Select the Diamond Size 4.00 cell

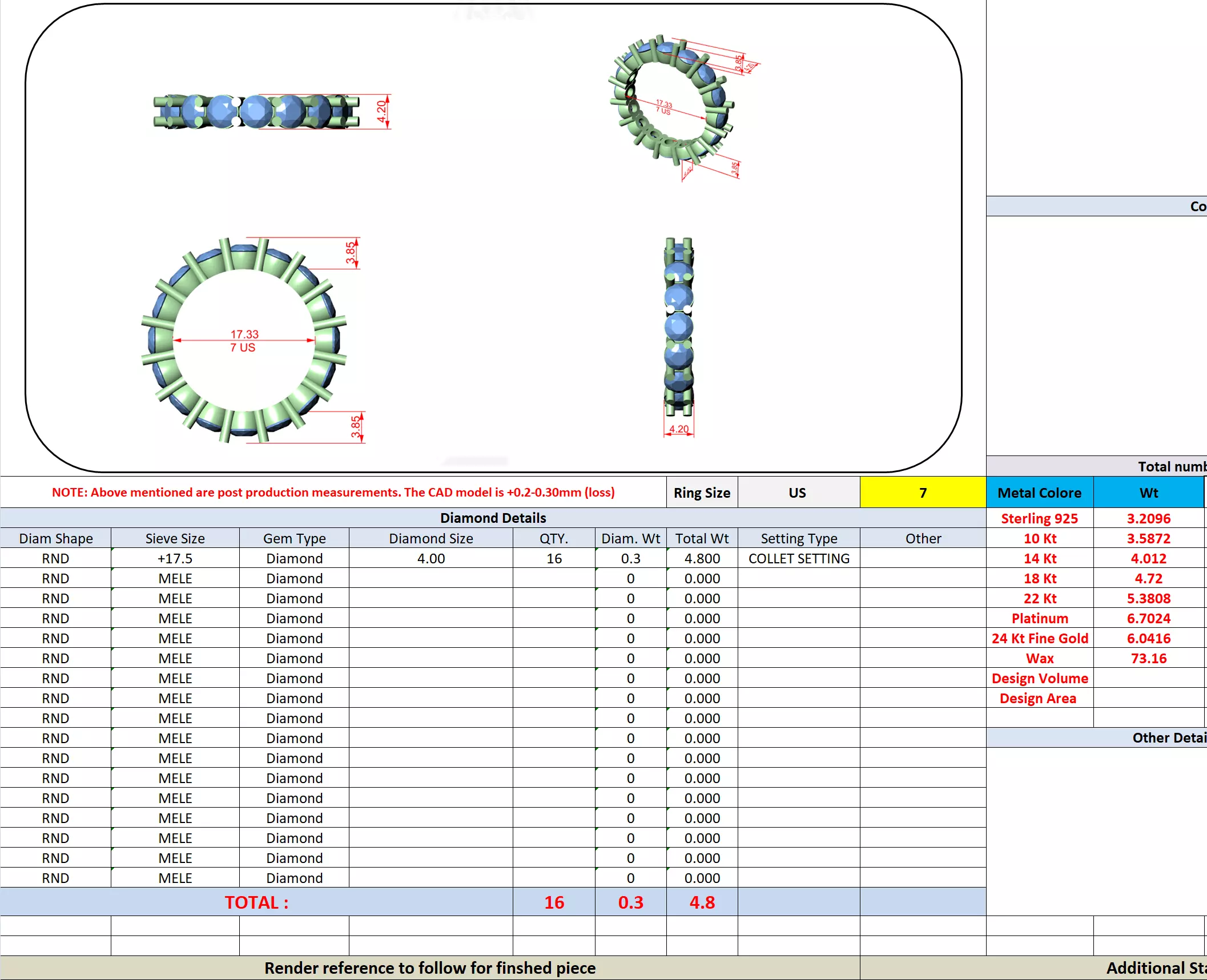[x=431, y=558]
